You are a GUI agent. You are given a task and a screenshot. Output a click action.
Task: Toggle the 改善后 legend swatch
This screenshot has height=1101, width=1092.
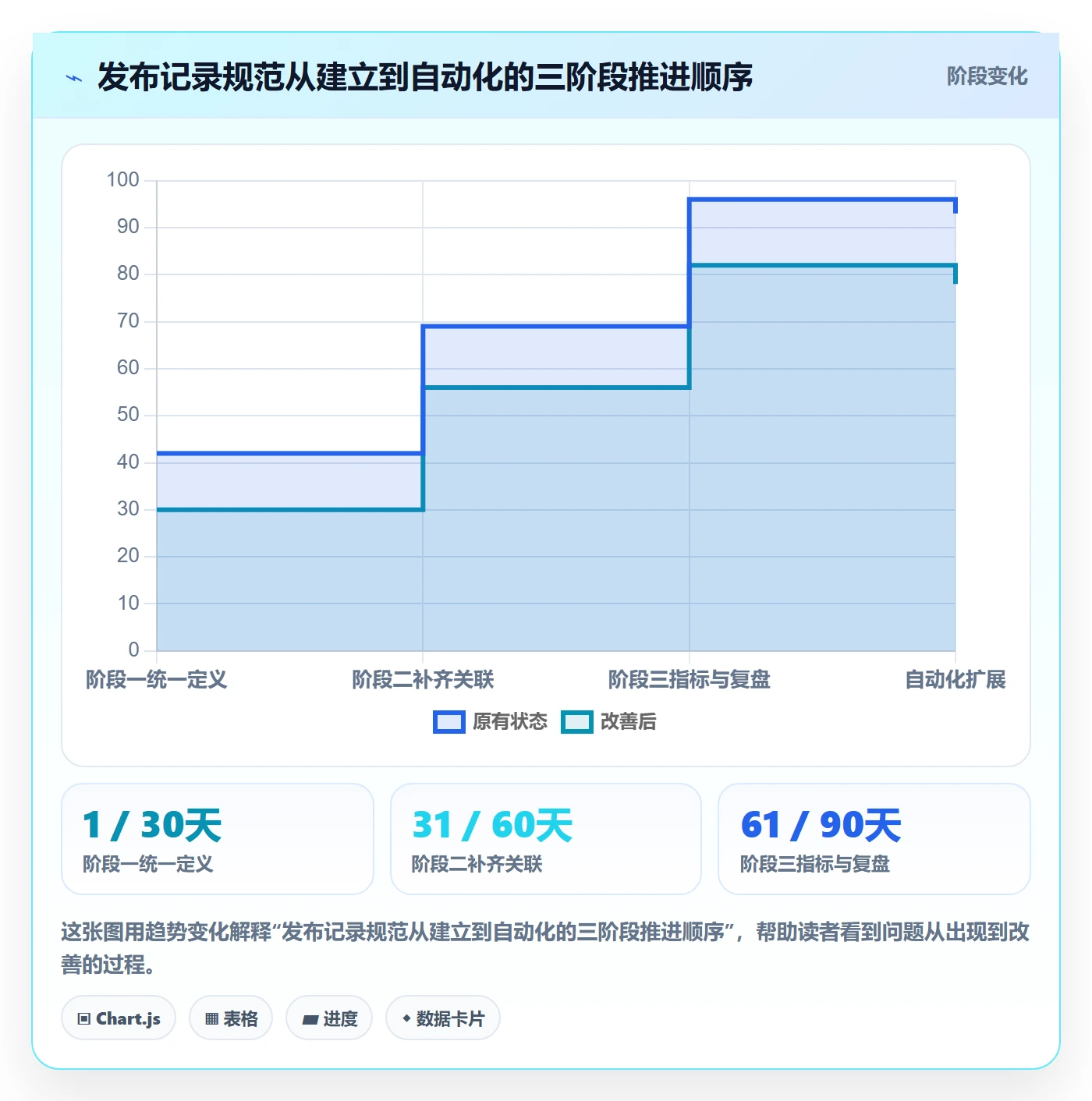[577, 722]
